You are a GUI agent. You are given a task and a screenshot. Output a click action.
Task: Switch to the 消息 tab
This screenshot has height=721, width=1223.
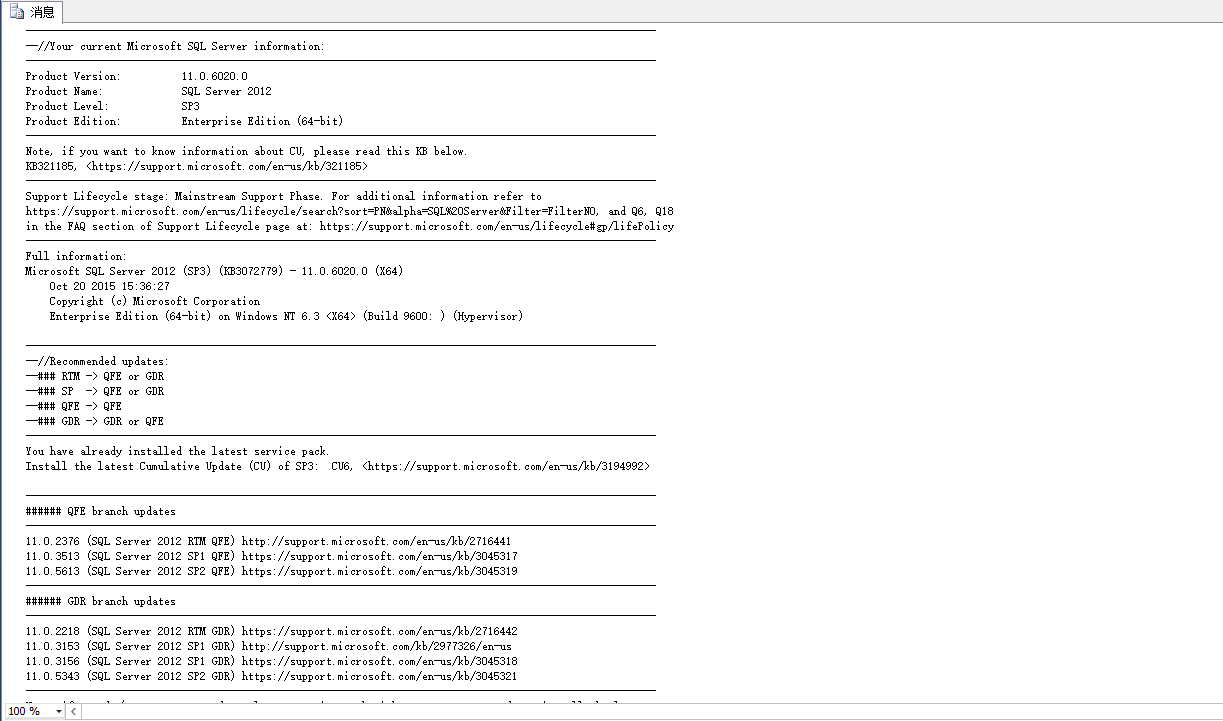coord(42,12)
